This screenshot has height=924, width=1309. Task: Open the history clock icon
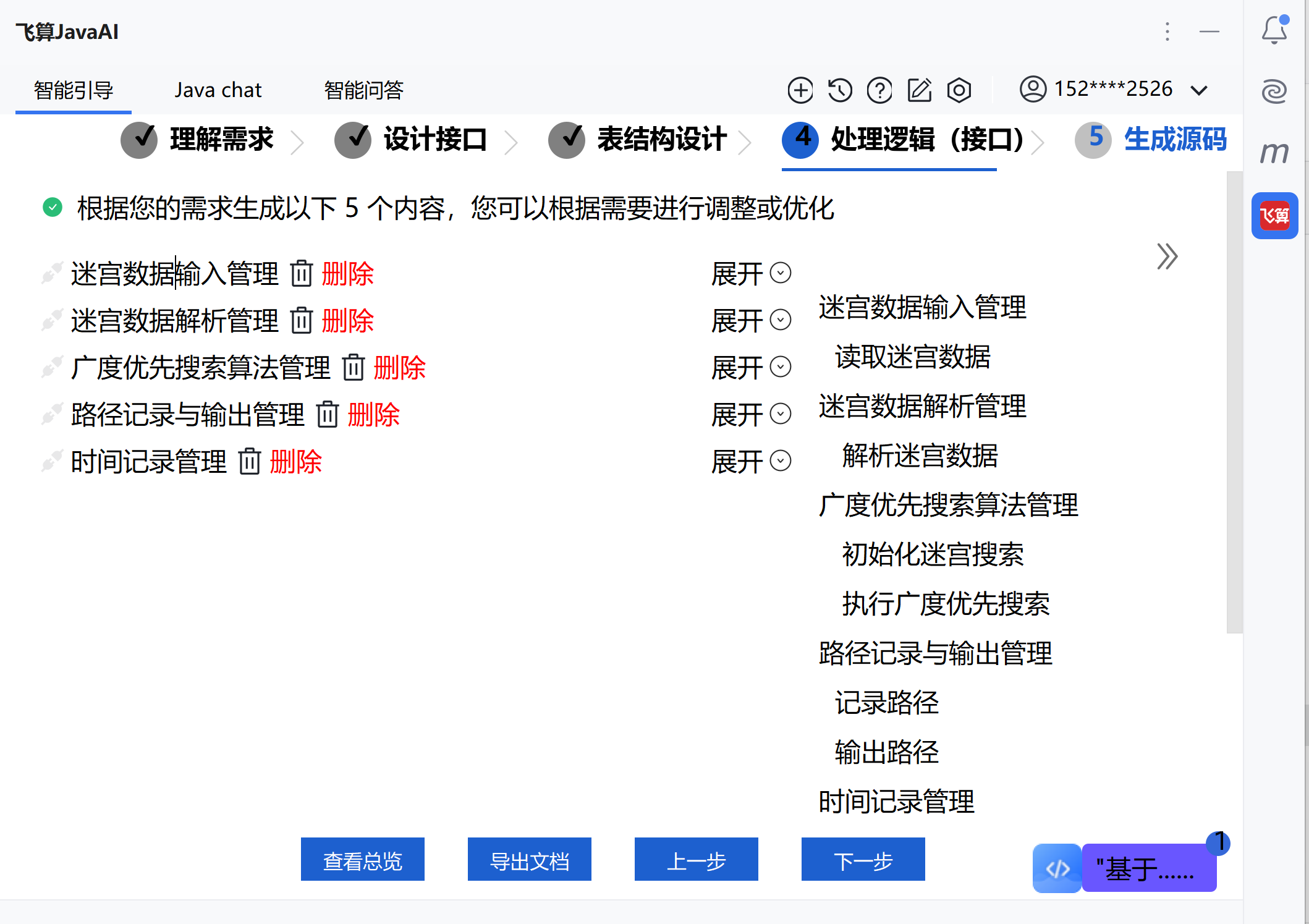(840, 90)
